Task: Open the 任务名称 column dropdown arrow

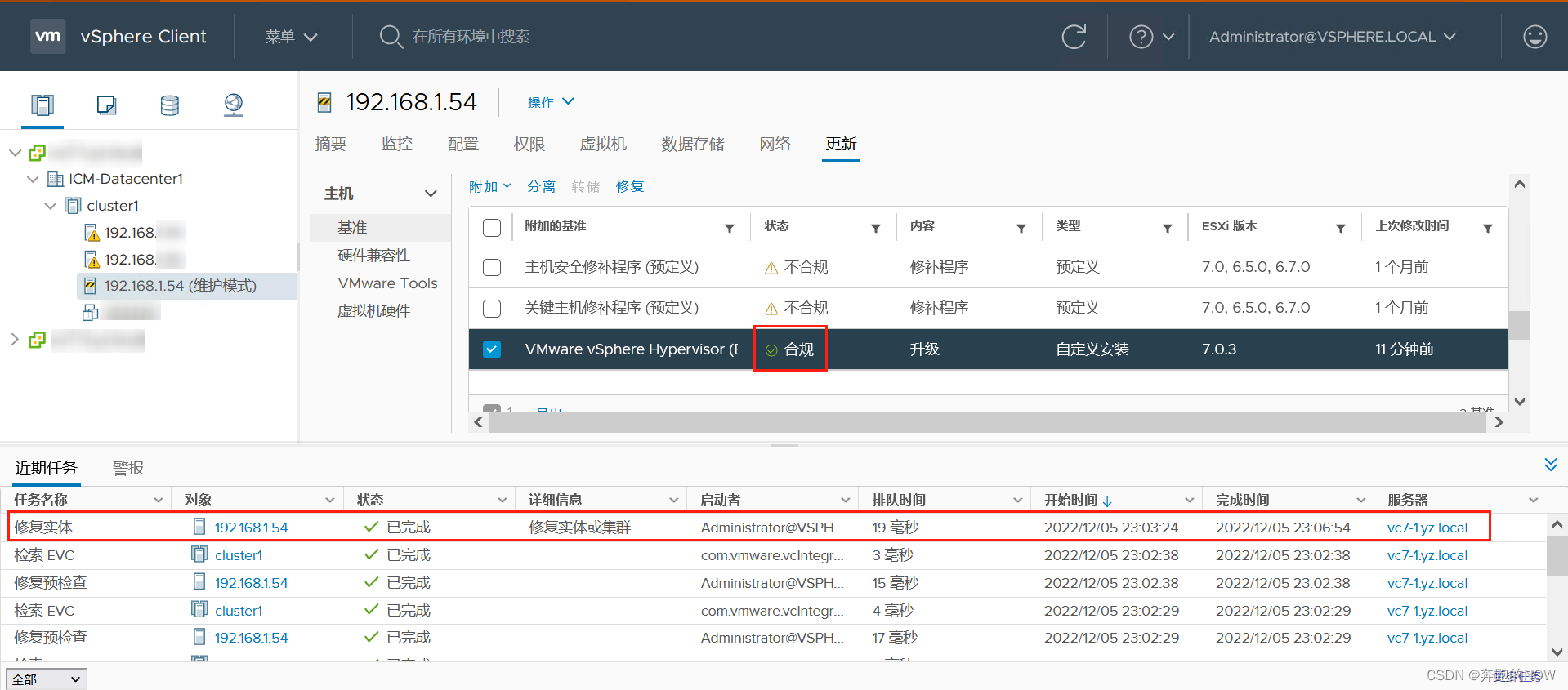Action: pyautogui.click(x=158, y=501)
